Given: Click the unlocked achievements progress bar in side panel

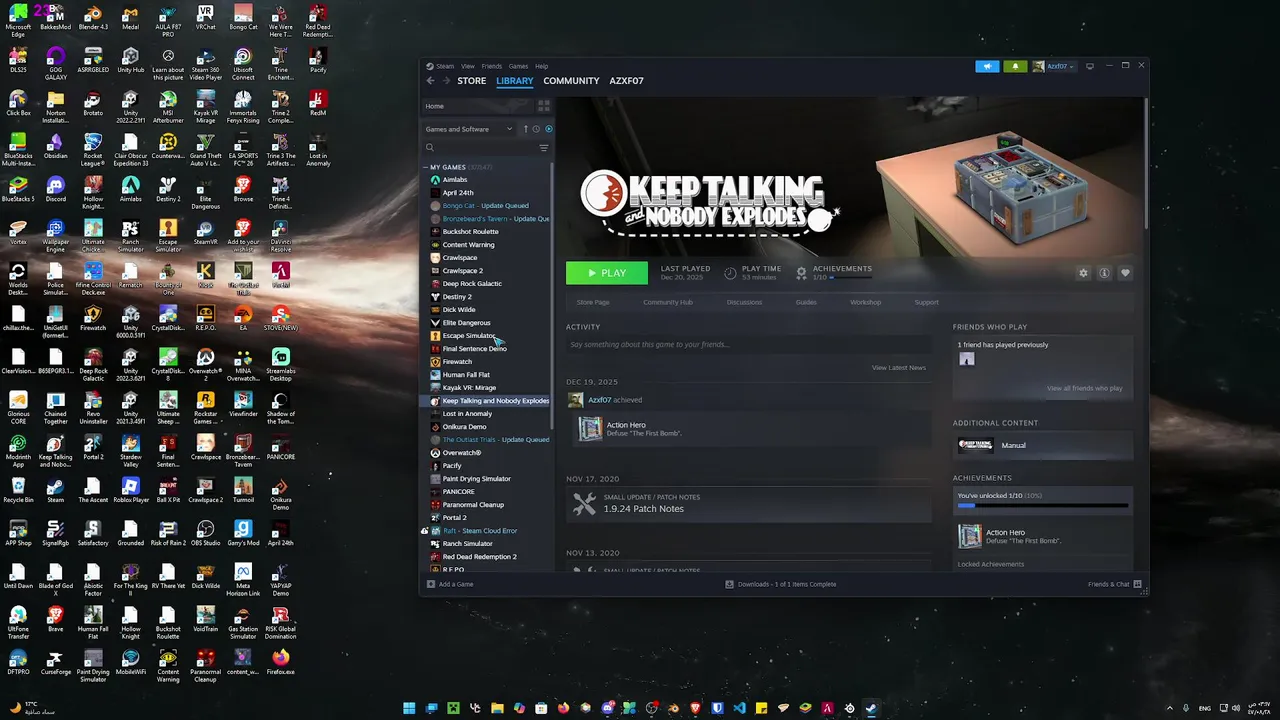Looking at the screenshot, I should 1042,506.
